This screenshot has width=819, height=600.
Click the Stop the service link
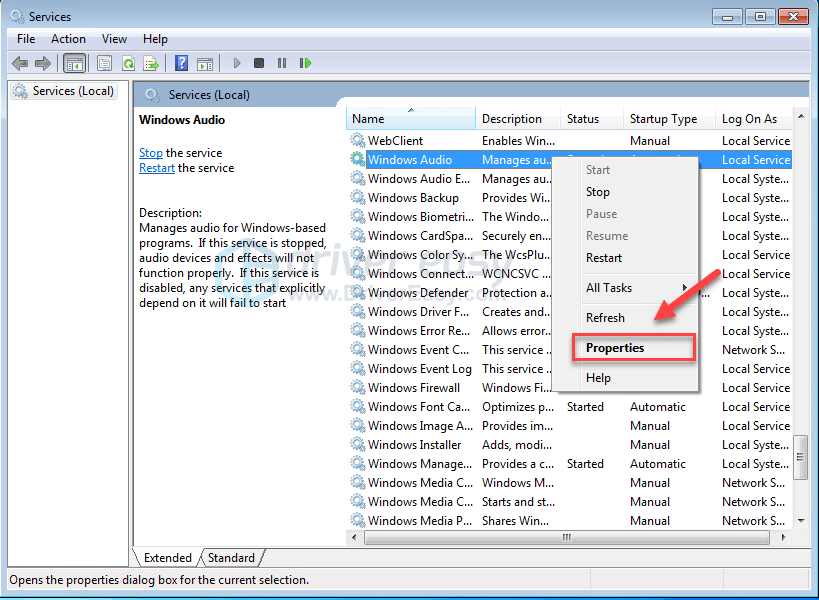tap(150, 153)
